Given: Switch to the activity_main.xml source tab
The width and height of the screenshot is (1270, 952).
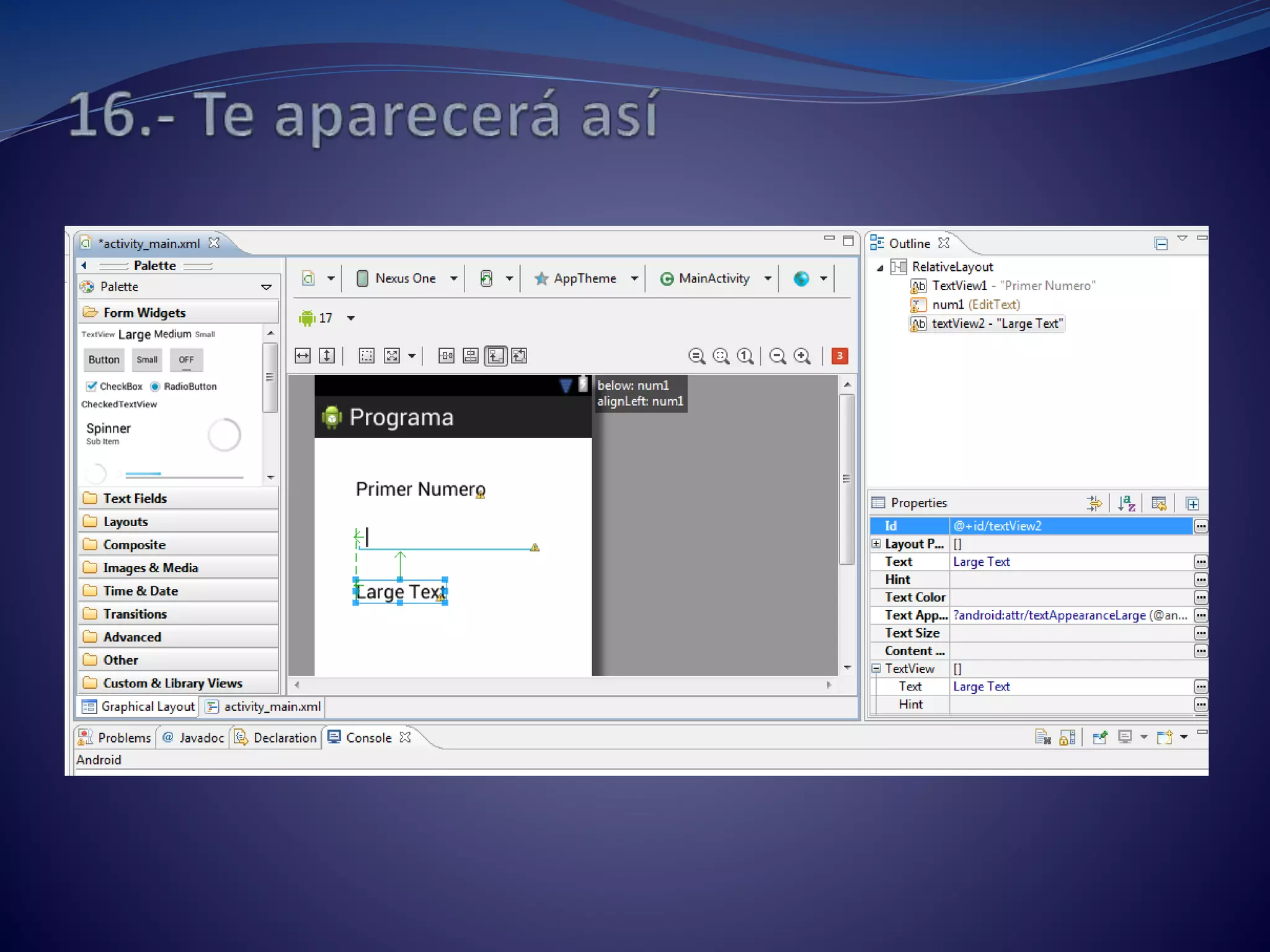Looking at the screenshot, I should pyautogui.click(x=264, y=707).
